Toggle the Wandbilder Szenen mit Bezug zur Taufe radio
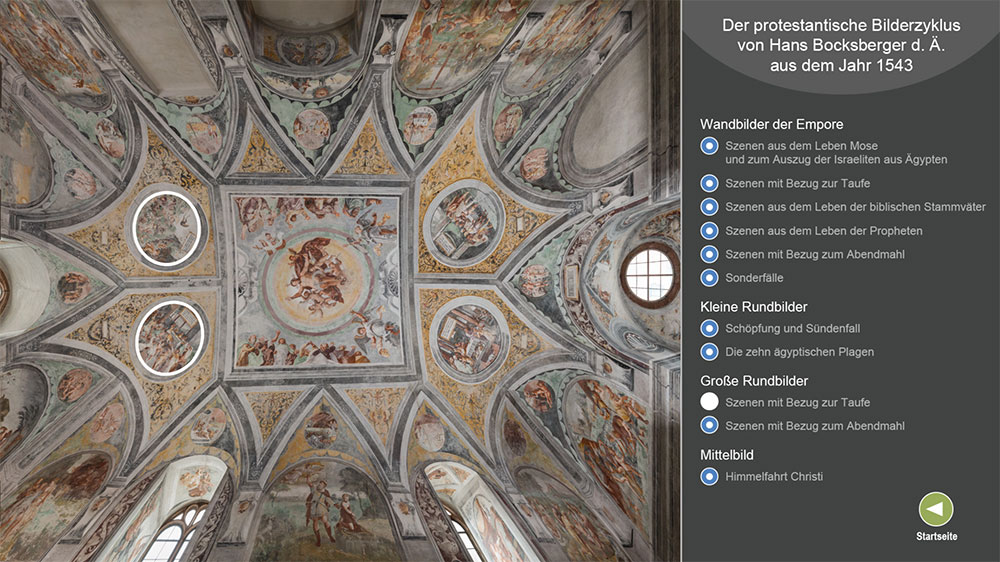The width and height of the screenshot is (1000, 562). point(709,183)
